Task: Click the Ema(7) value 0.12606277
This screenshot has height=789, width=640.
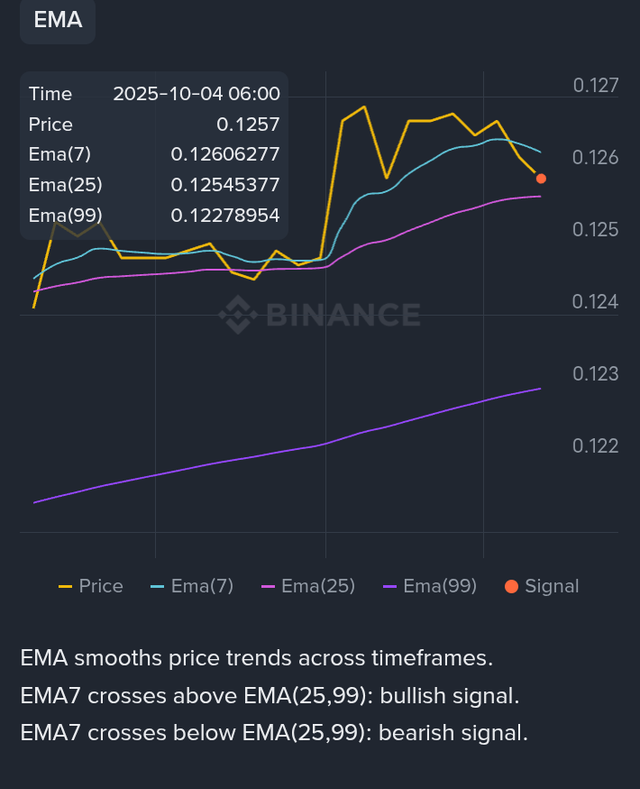Action: click(225, 154)
